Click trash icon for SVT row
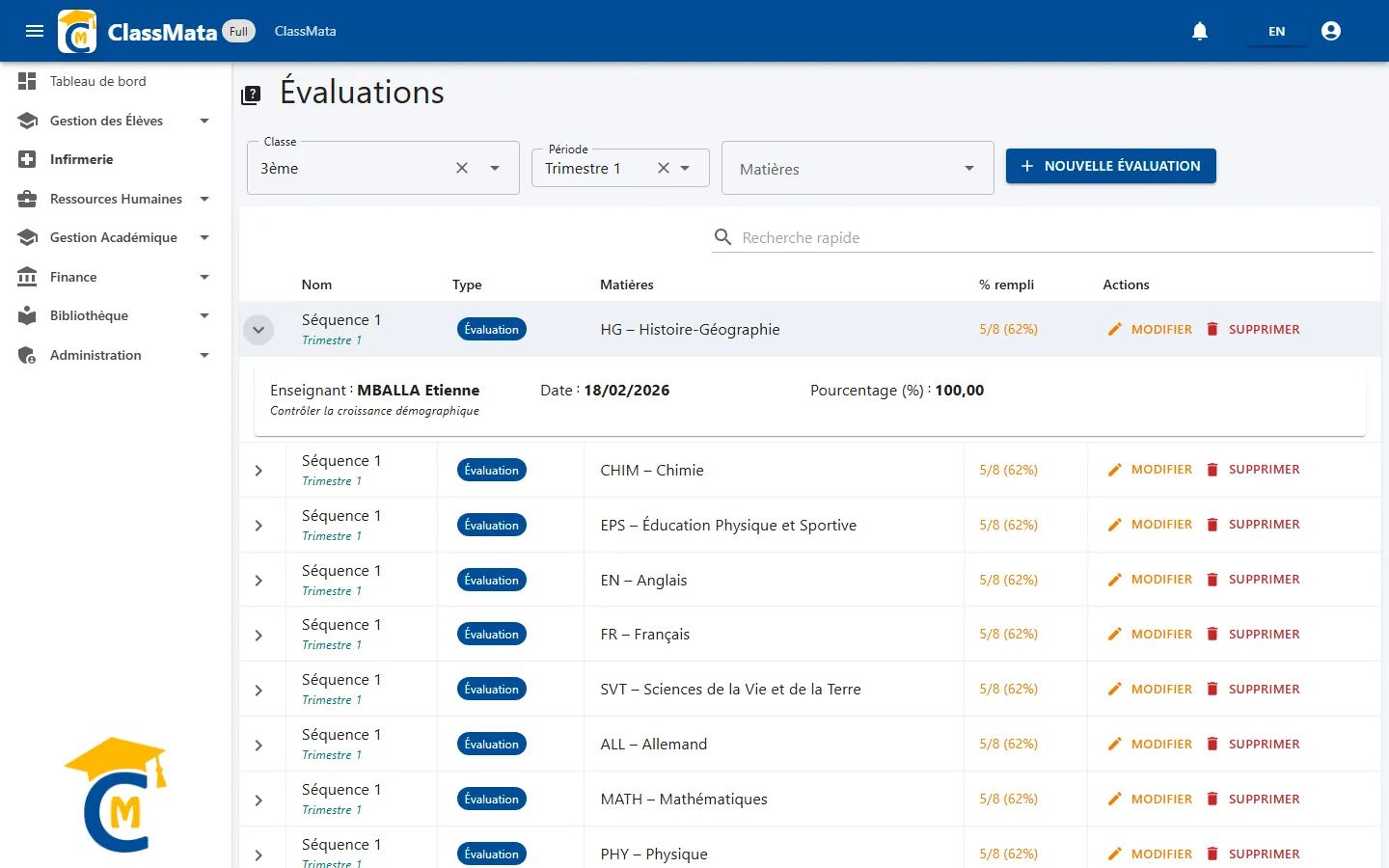 pos(1212,689)
